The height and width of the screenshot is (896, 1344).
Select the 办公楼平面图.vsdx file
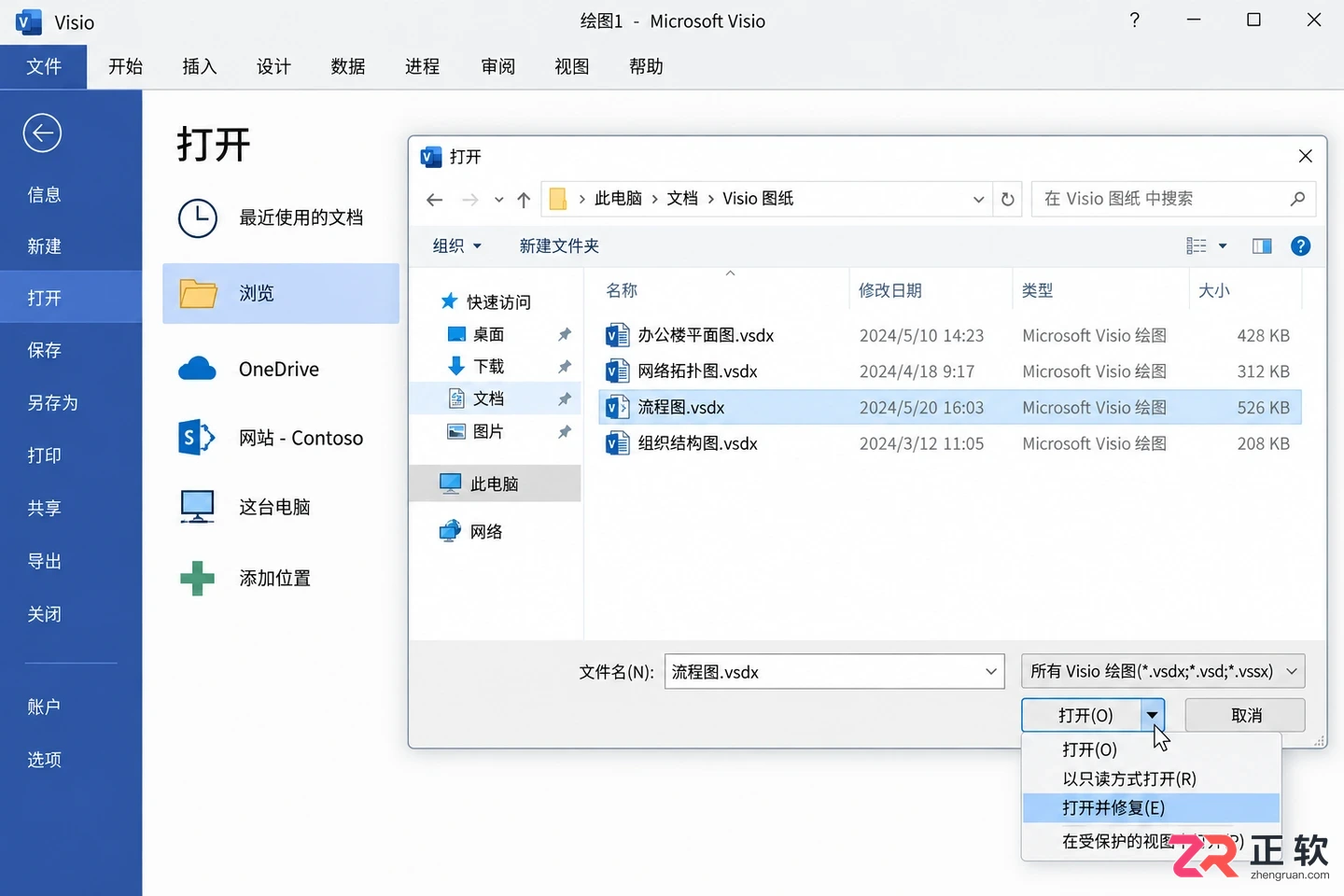pos(949,335)
